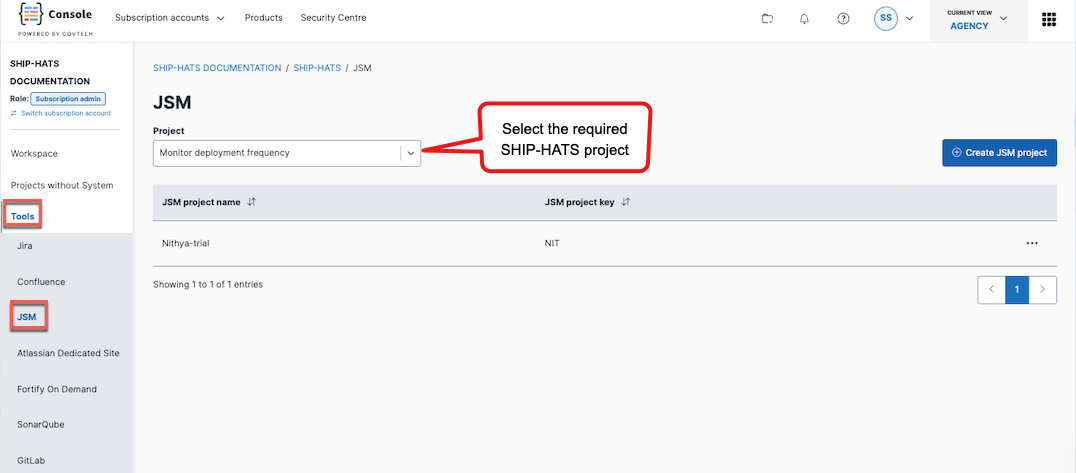Open the apps grid icon

(1049, 19)
